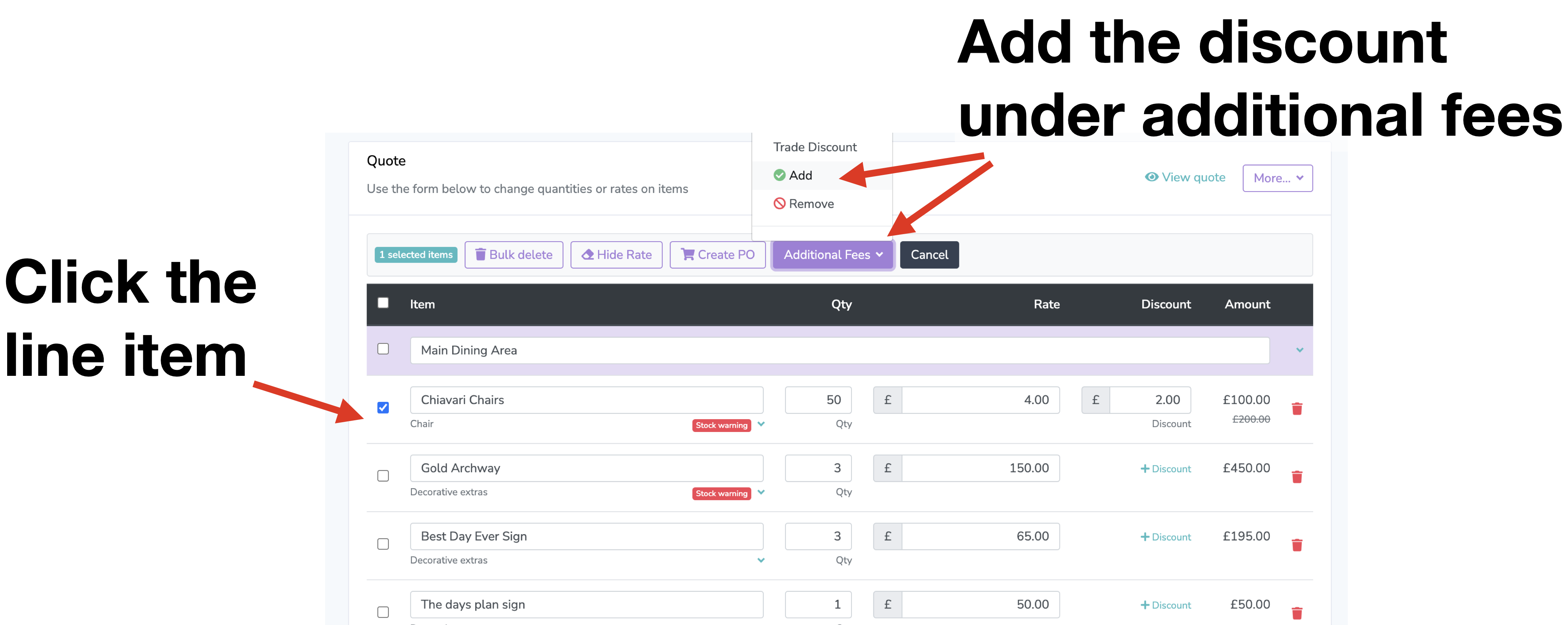Screen dimensions: 1568x625
Task: Click the Chiavari Chairs rate field 4.00
Action: (x=980, y=400)
